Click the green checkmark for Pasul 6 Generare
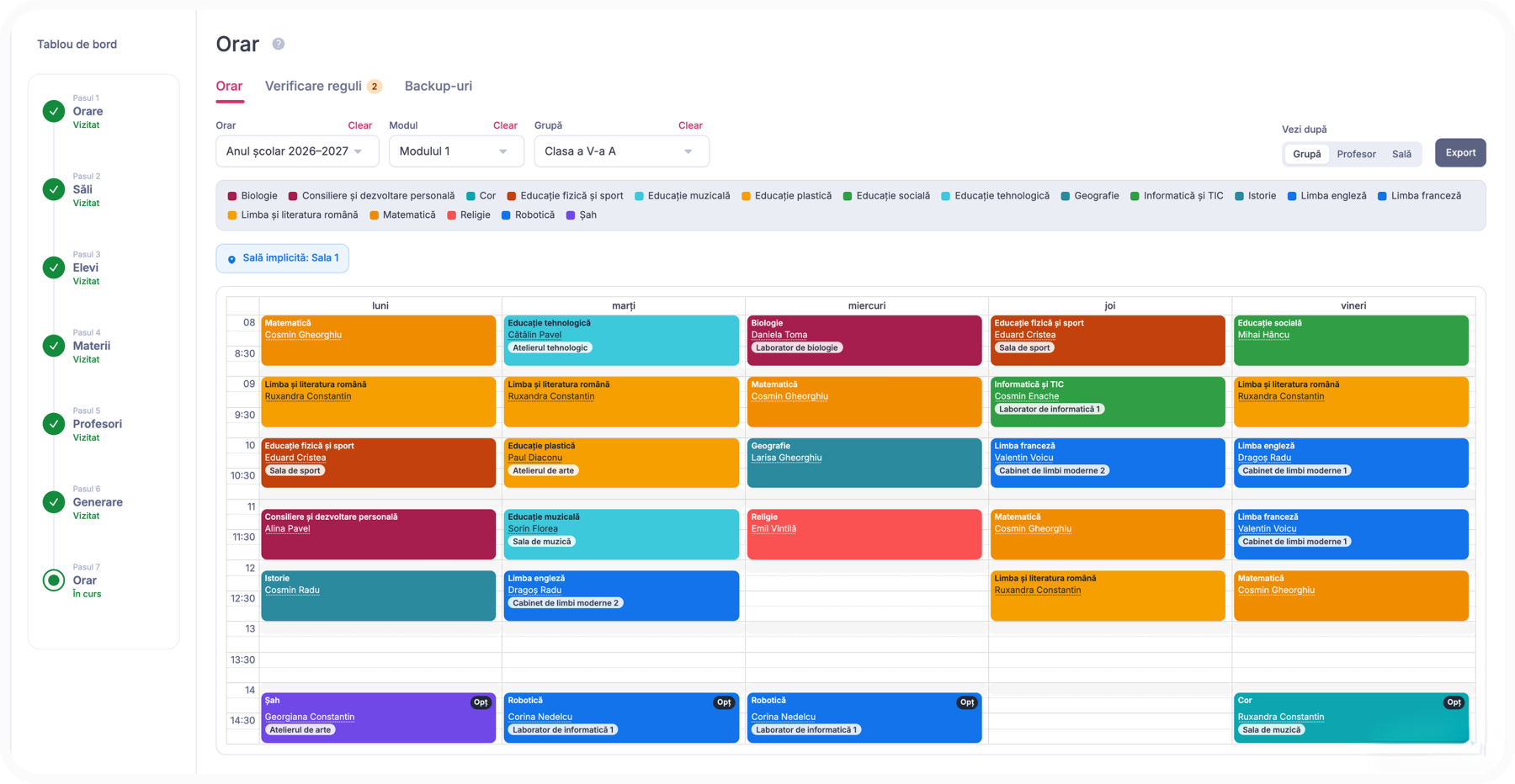The width and height of the screenshot is (1515, 784). coord(54,502)
